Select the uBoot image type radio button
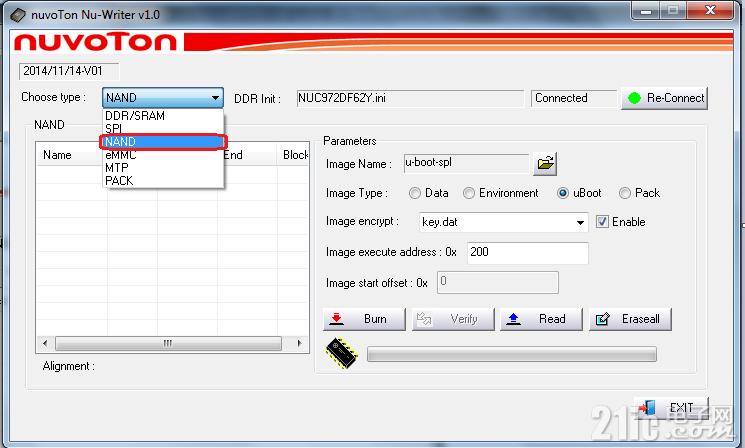The image size is (745, 448). tap(563, 193)
